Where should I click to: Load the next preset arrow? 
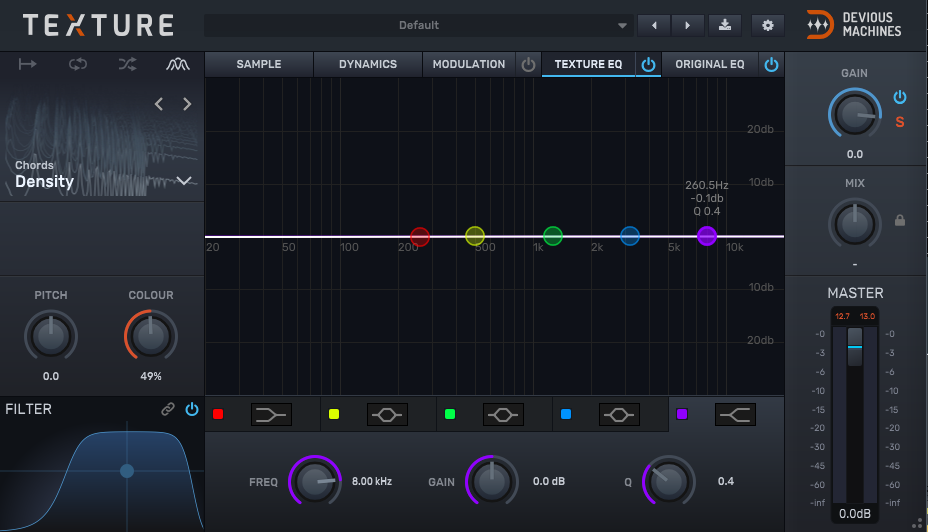pos(687,25)
